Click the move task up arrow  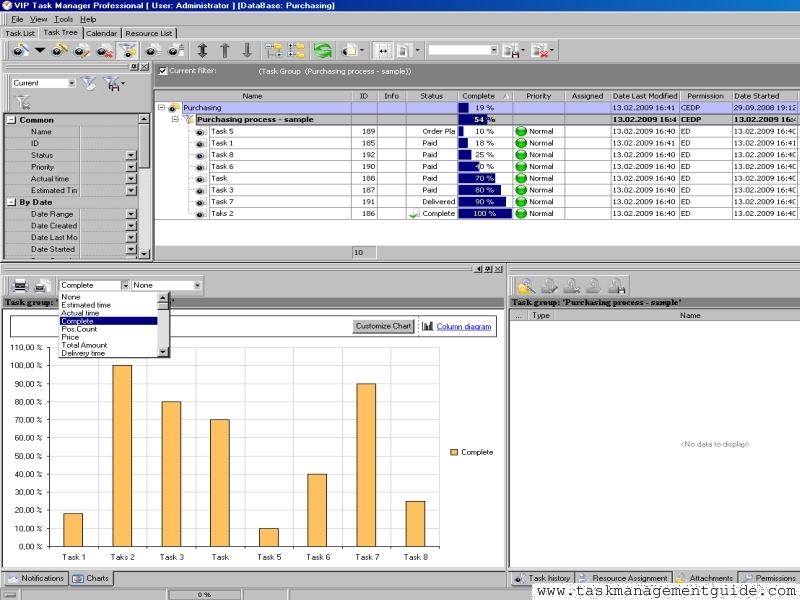tap(225, 51)
